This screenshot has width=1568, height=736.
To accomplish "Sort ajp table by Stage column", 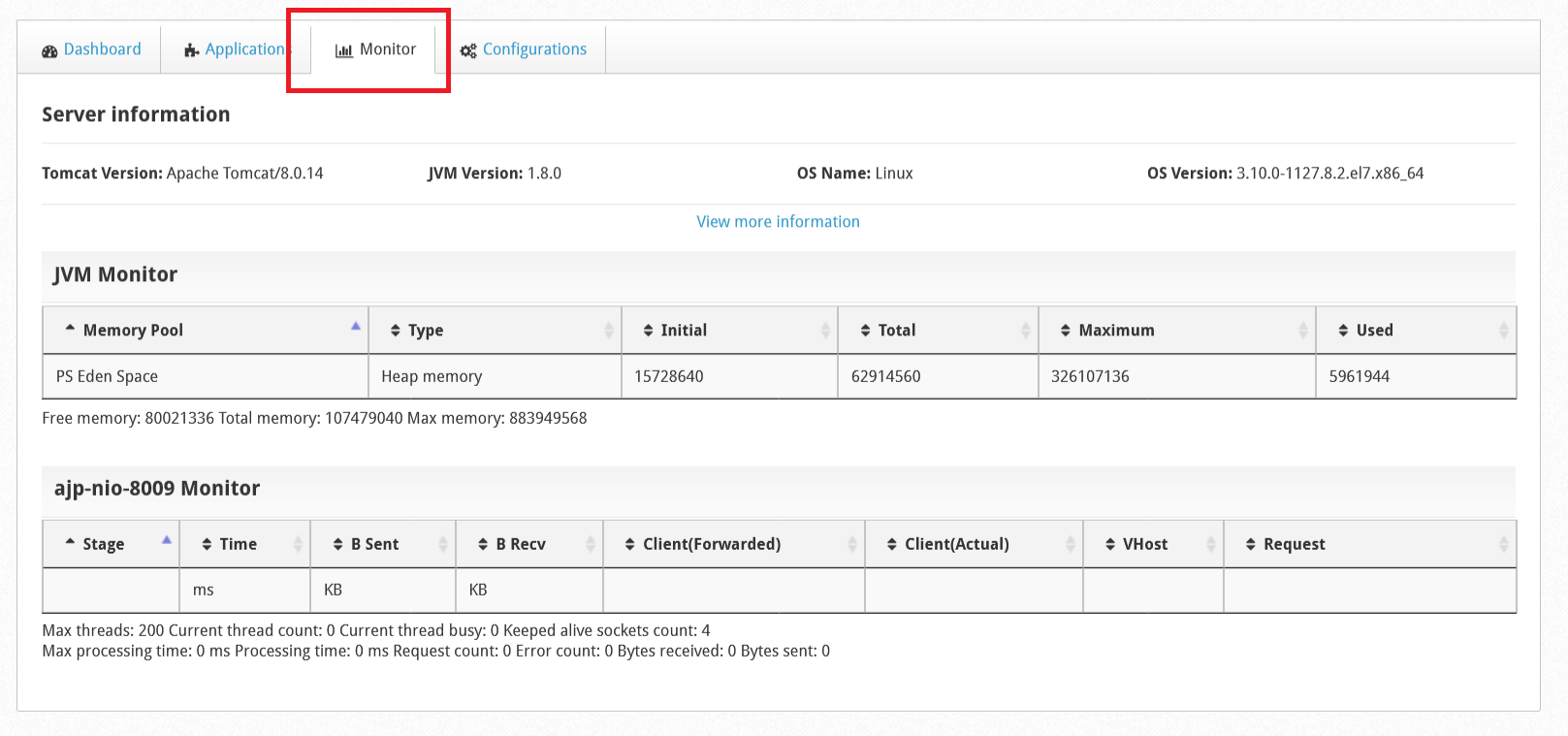I will coord(112,544).
